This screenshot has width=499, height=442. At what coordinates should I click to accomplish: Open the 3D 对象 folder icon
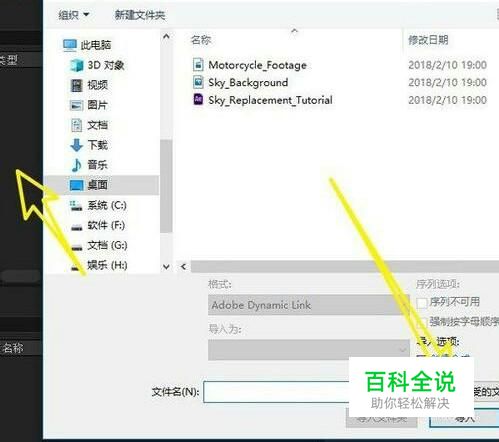[77, 65]
